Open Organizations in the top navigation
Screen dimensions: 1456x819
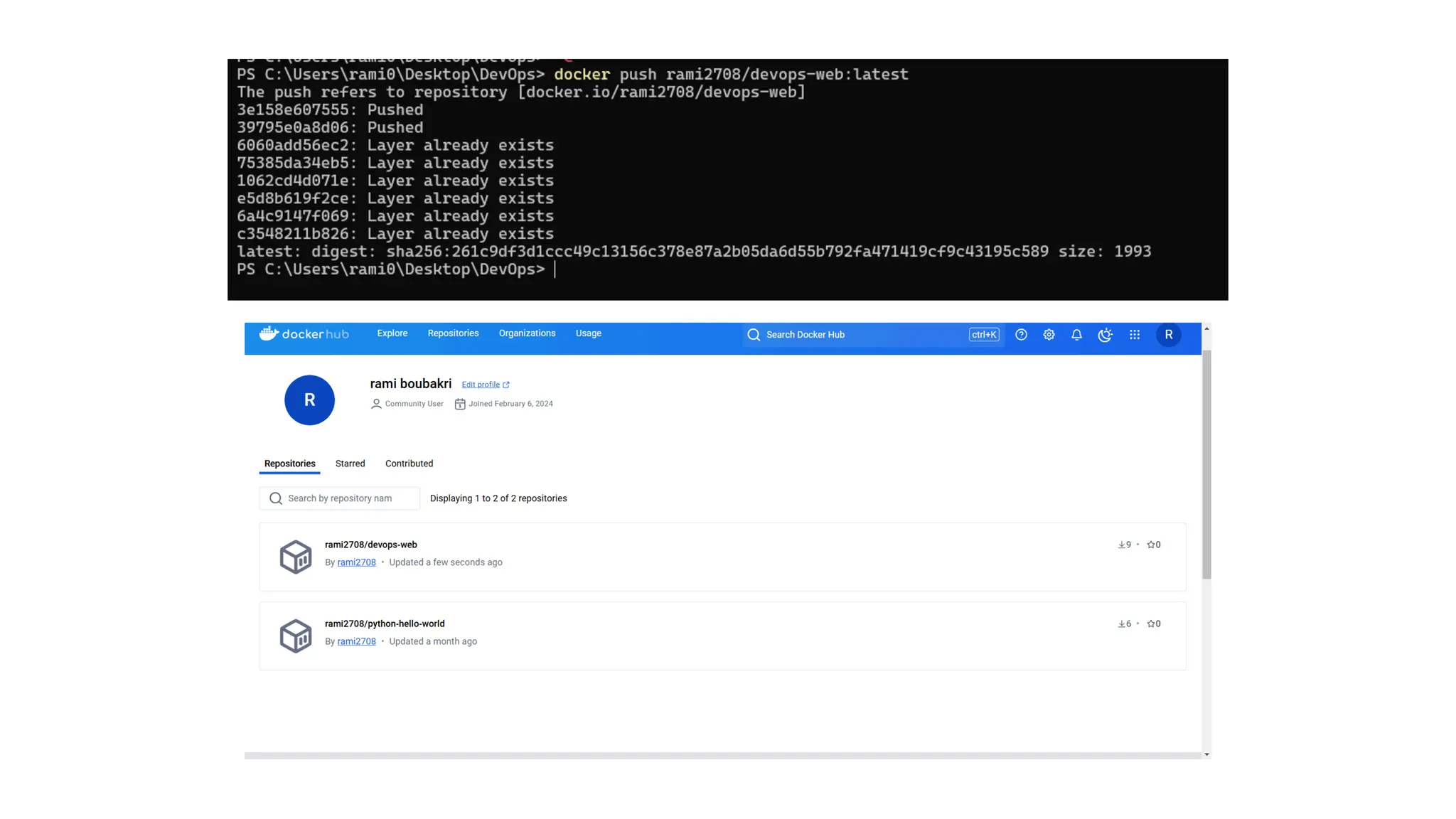point(527,333)
